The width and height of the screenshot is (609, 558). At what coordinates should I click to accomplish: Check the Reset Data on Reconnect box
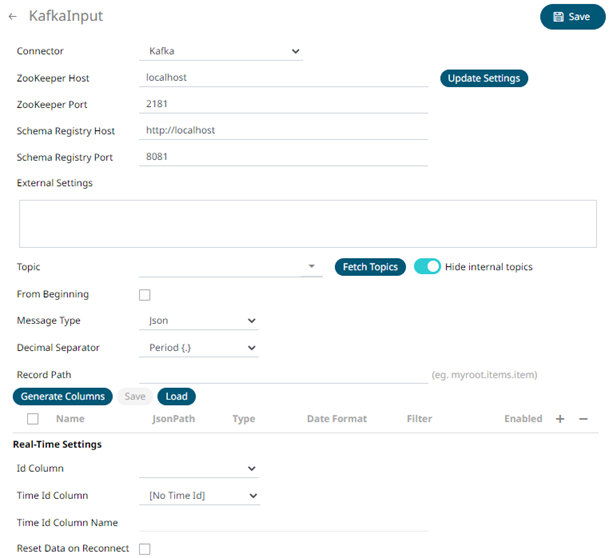[145, 549]
